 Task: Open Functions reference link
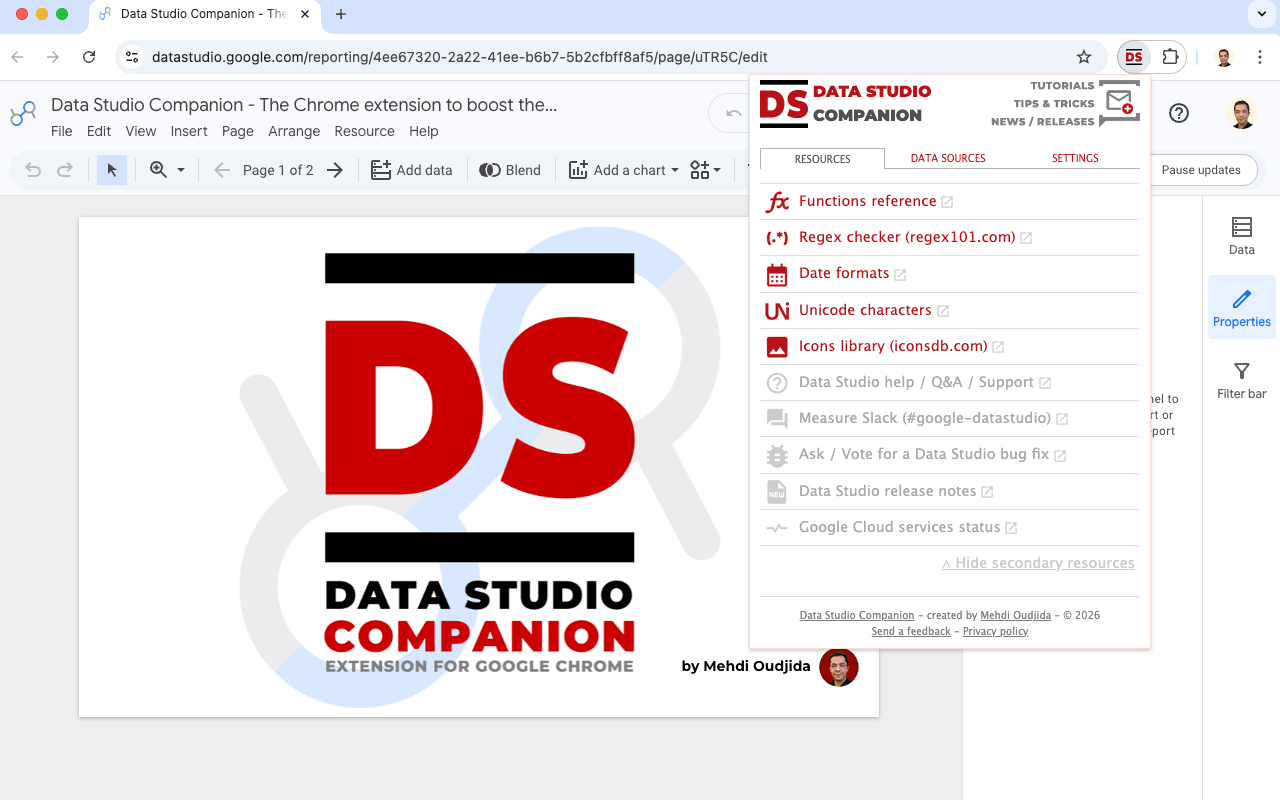pyautogui.click(x=867, y=201)
